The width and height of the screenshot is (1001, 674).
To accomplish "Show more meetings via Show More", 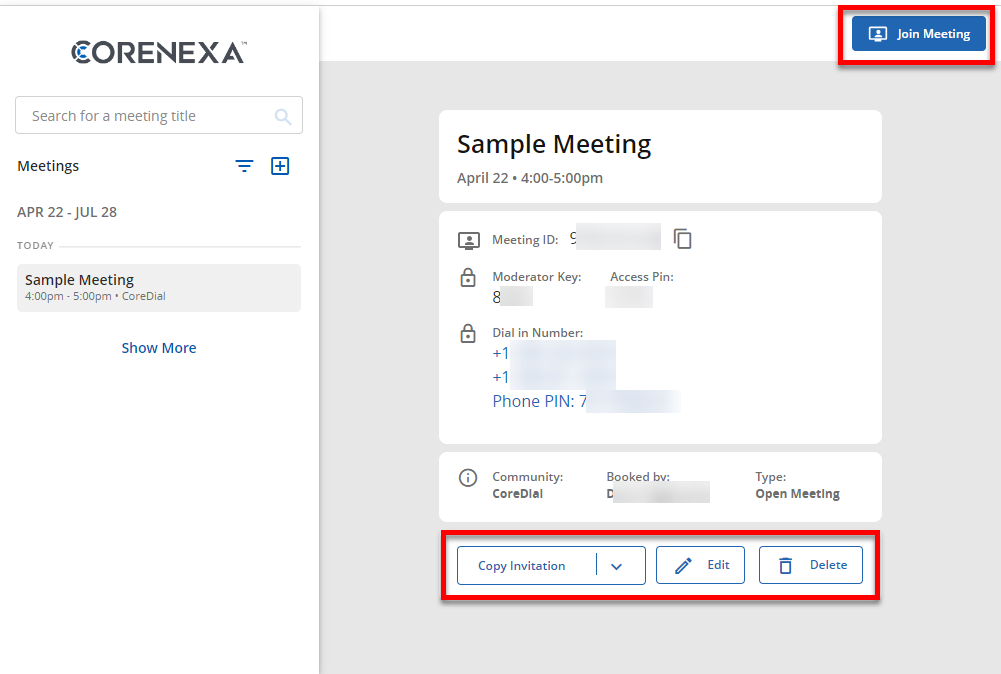I will point(158,347).
